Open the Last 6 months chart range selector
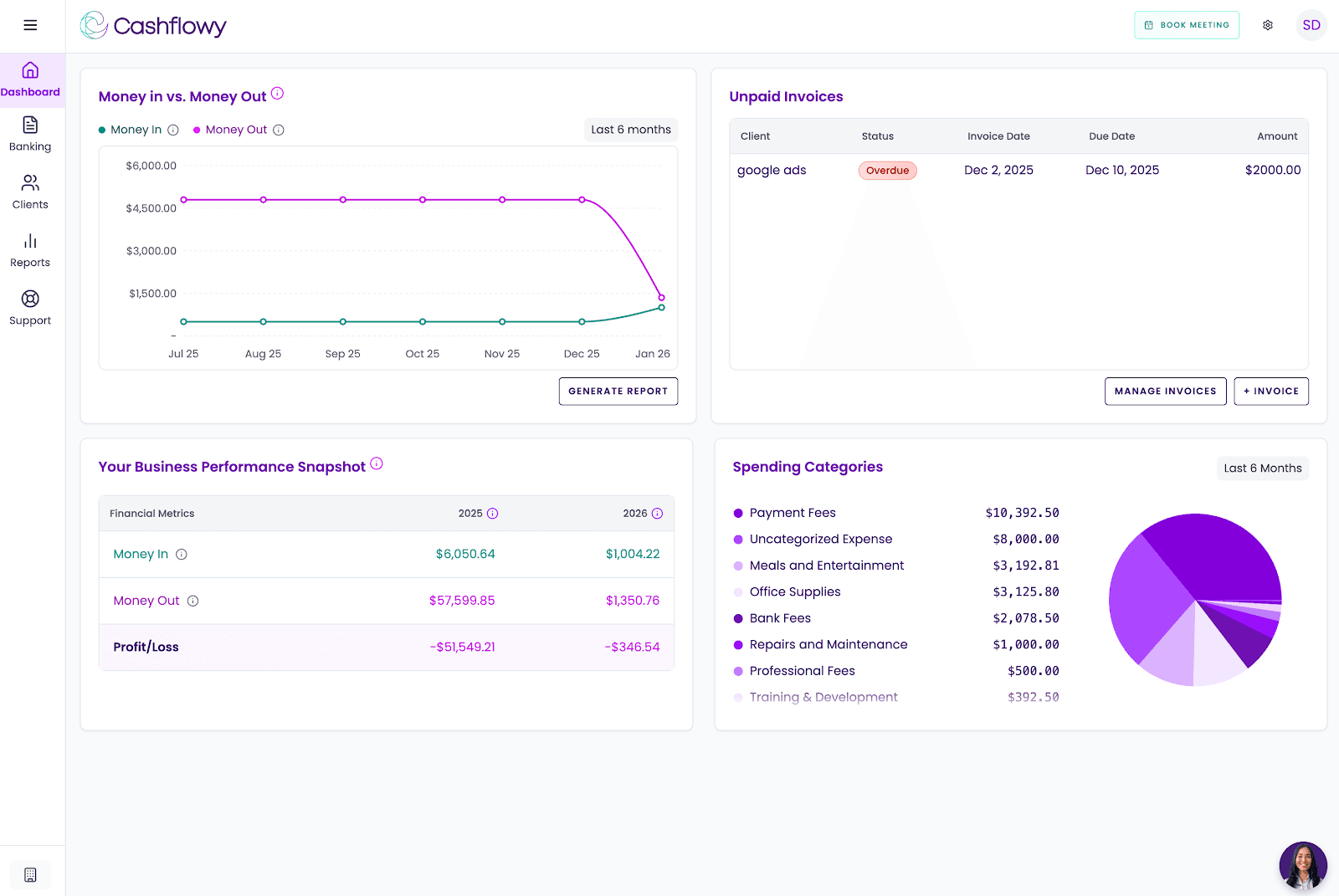The width and height of the screenshot is (1339, 896). [630, 129]
